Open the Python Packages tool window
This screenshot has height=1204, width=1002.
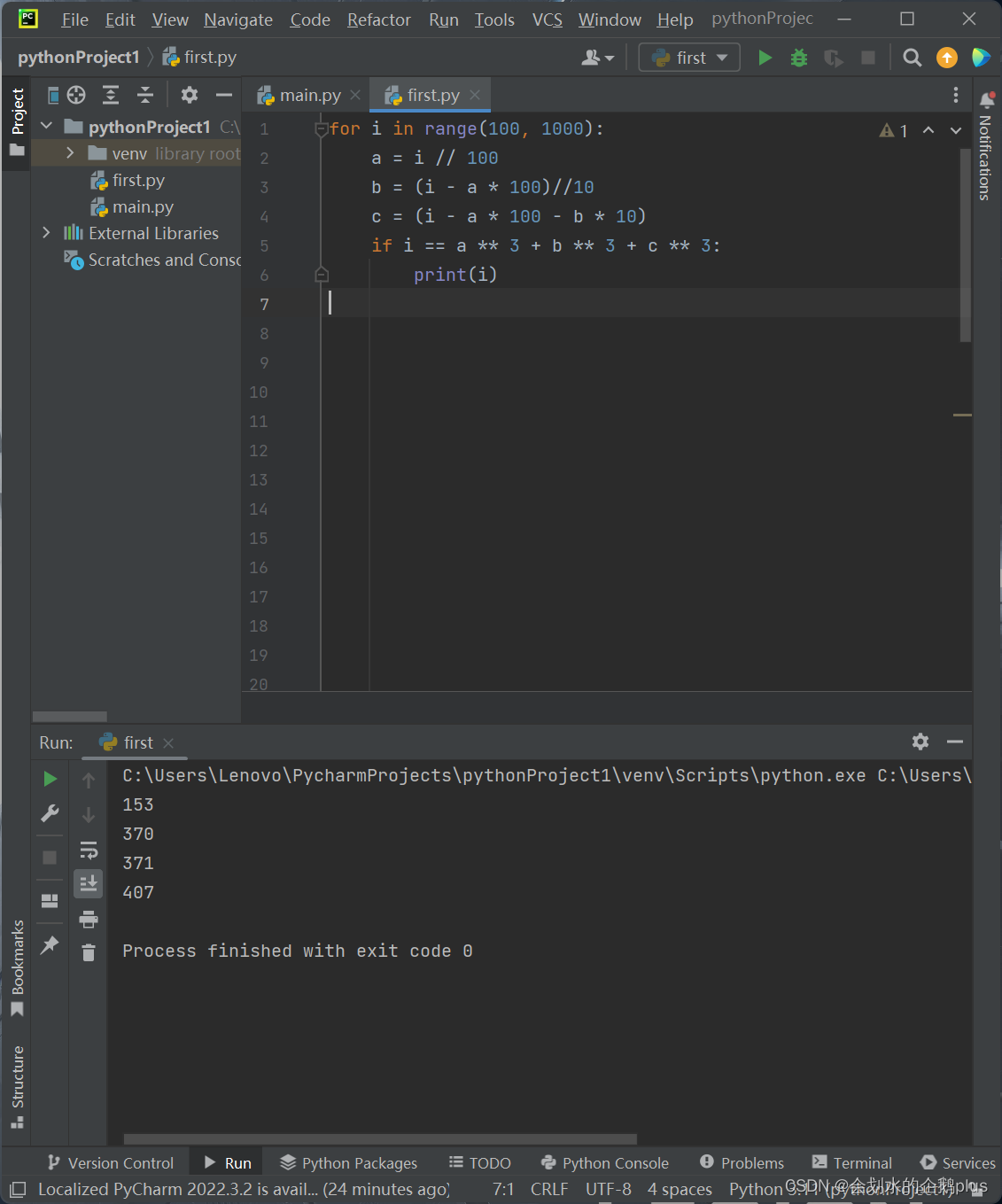348,1162
